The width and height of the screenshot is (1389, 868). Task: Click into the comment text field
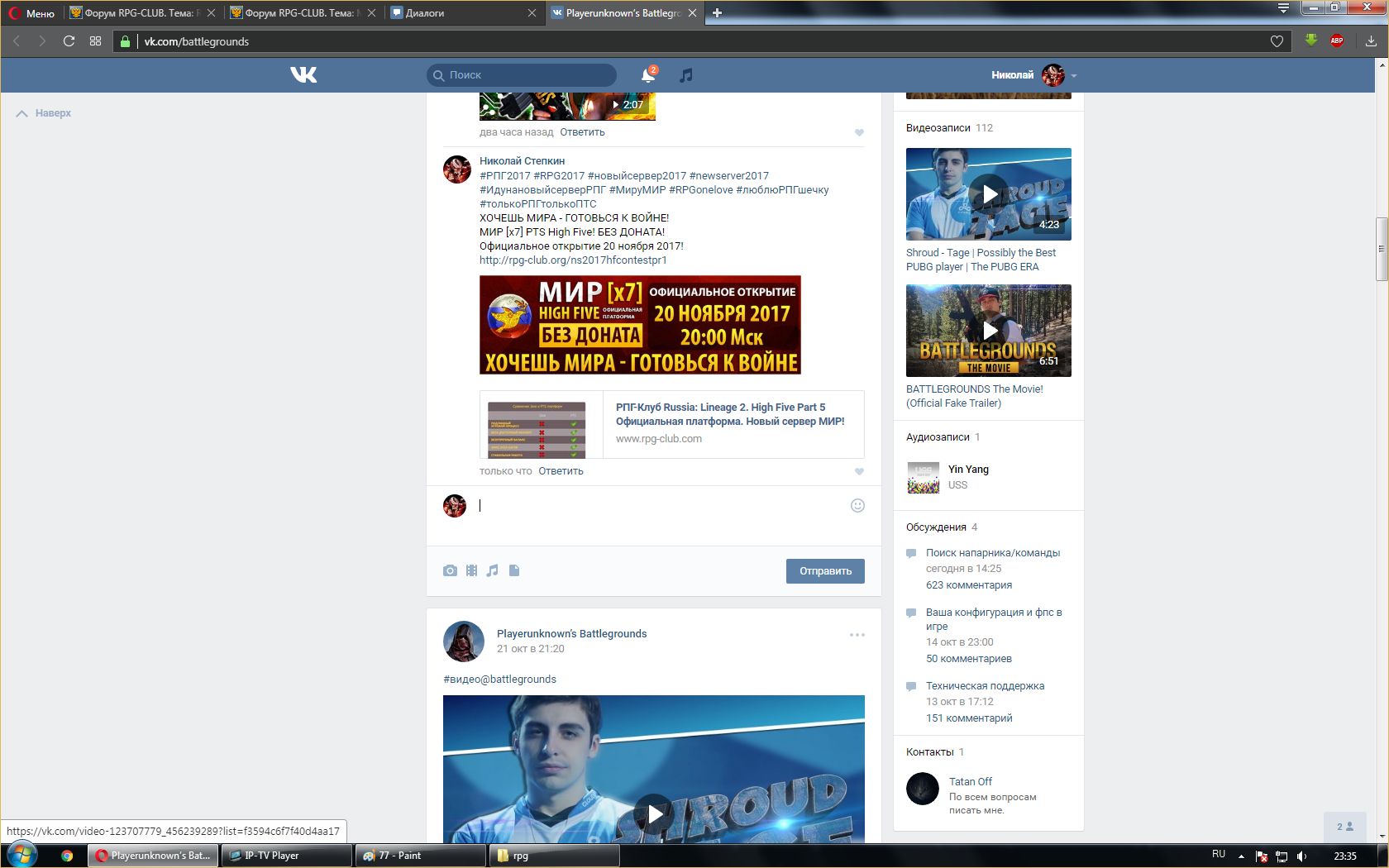pos(661,505)
